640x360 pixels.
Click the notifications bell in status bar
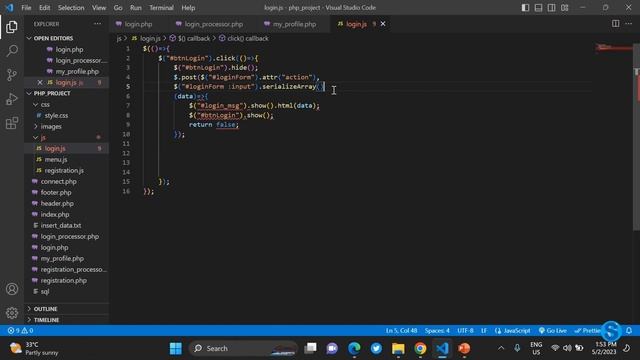coord(629,331)
